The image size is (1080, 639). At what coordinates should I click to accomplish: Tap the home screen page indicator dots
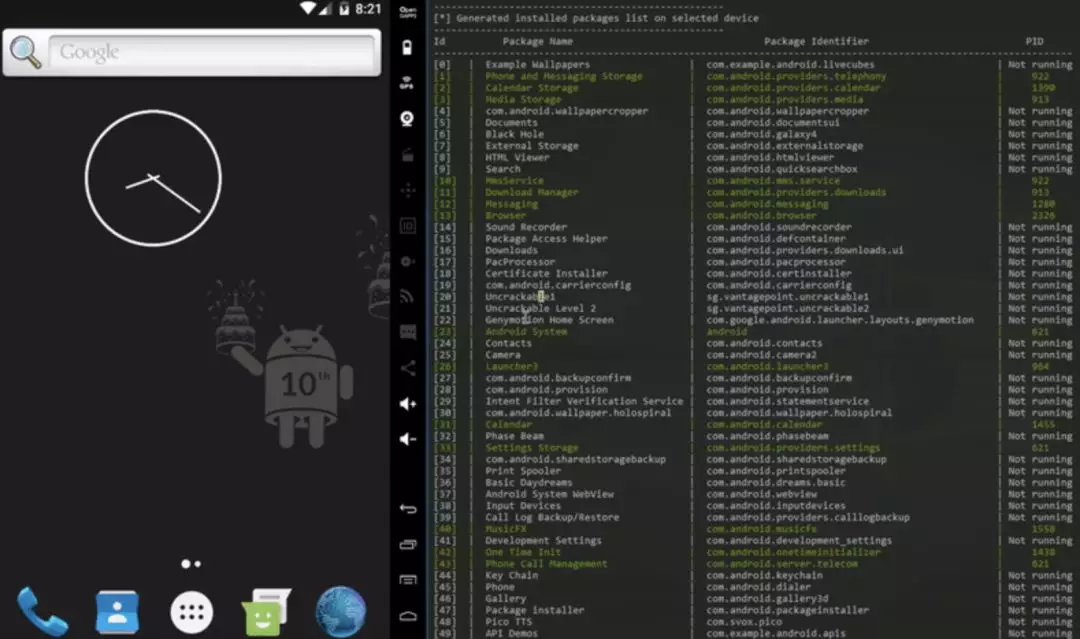point(191,564)
